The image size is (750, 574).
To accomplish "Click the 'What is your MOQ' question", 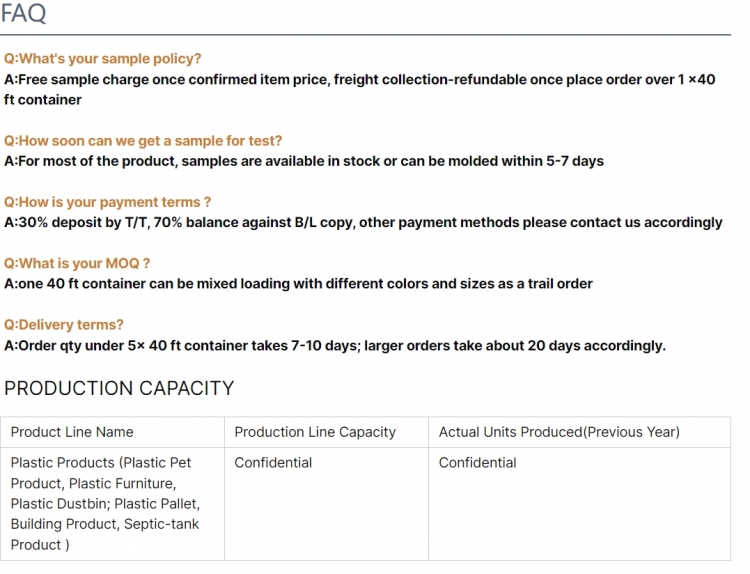I will click(x=77, y=264).
